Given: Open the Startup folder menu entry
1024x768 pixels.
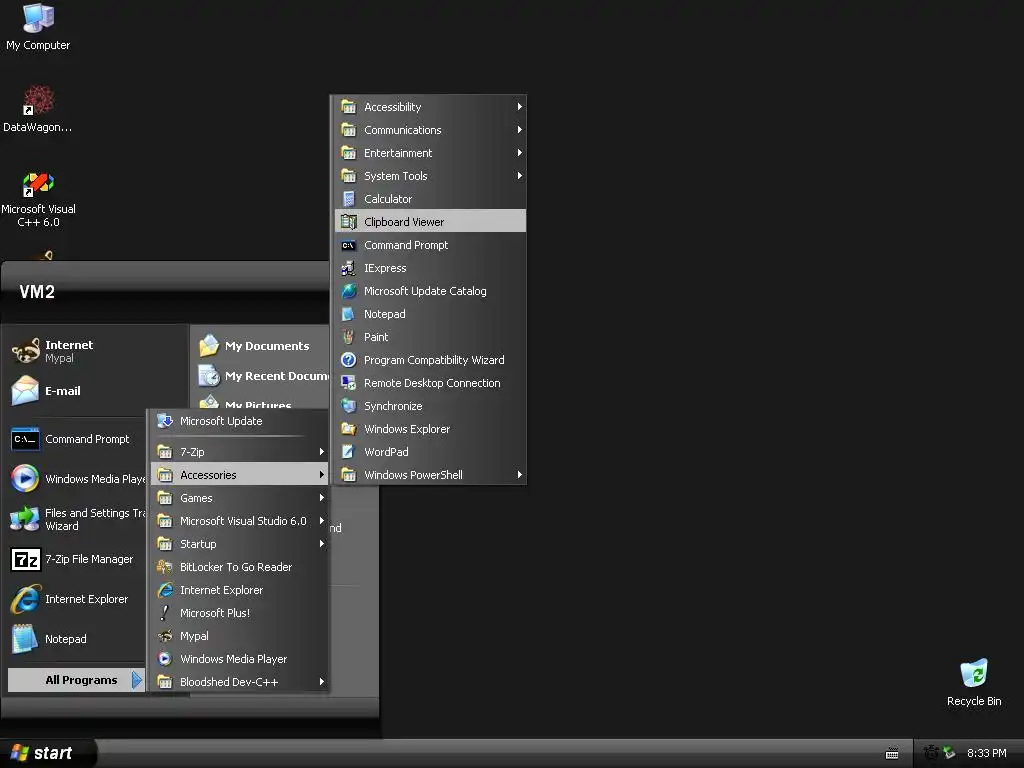Looking at the screenshot, I should (x=240, y=544).
